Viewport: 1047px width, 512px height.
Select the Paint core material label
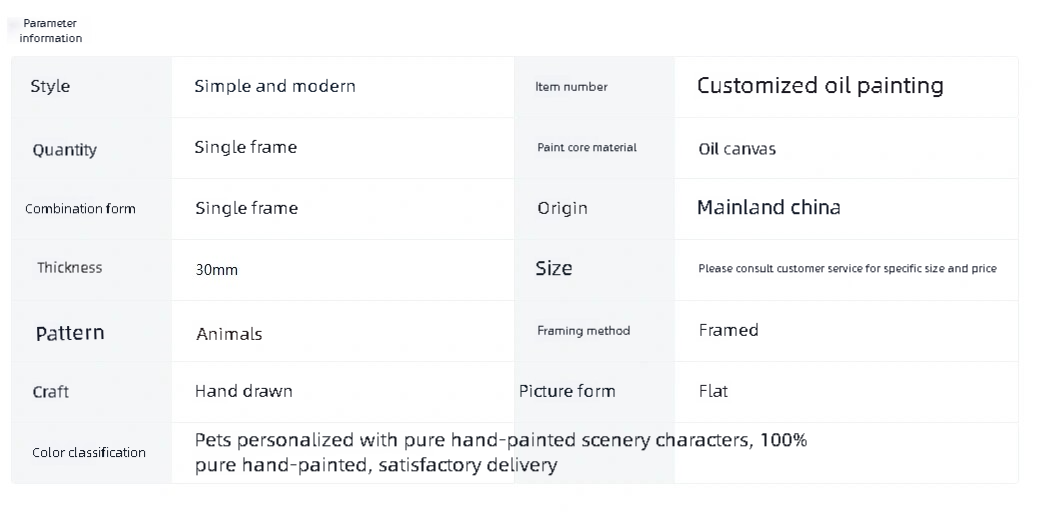tap(587, 148)
